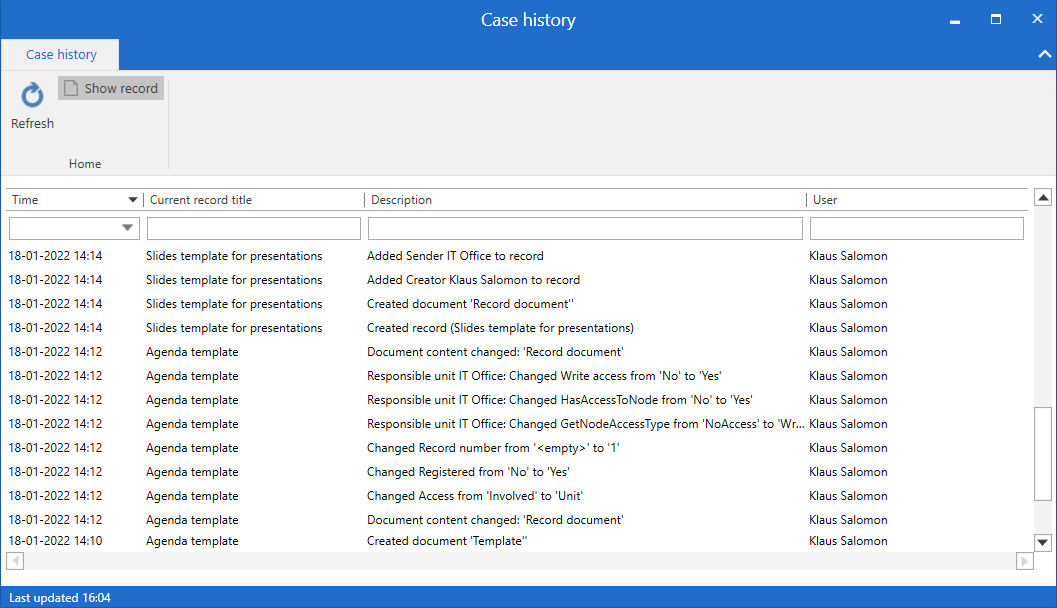Click the Current record title column header
1057x608 pixels.
(x=253, y=200)
